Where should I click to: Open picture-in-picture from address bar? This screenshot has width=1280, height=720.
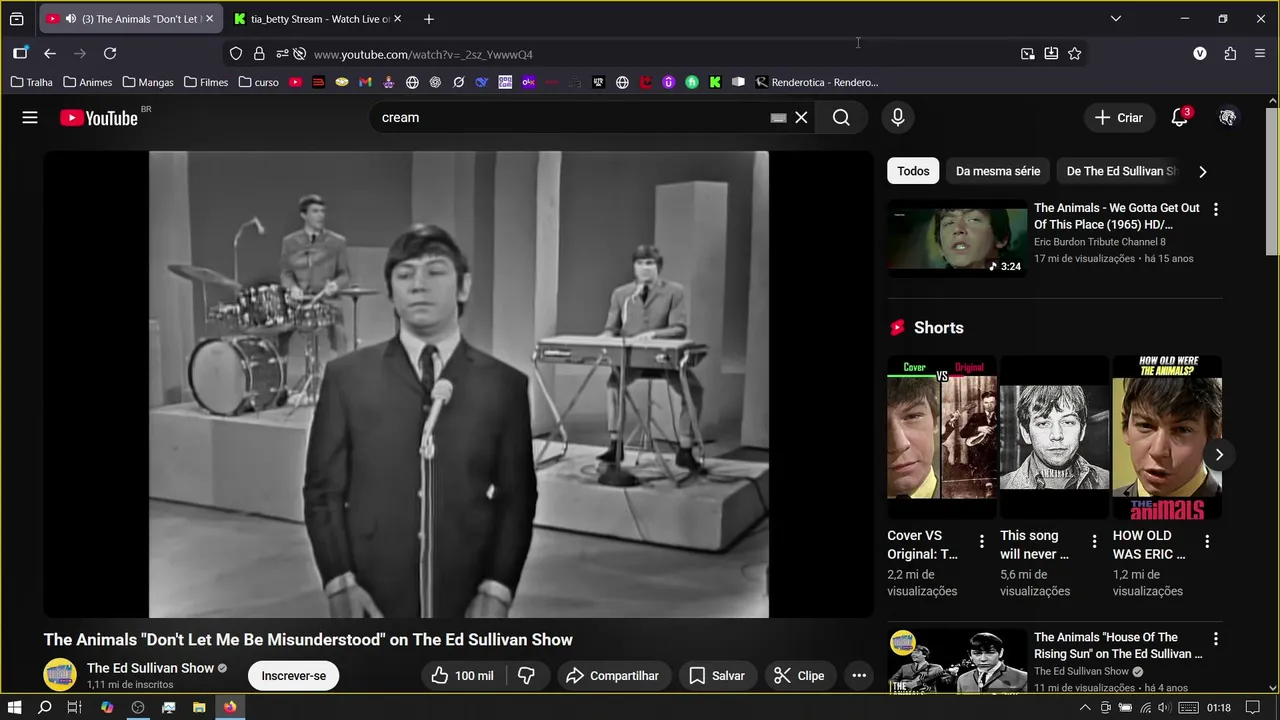click(x=1027, y=54)
